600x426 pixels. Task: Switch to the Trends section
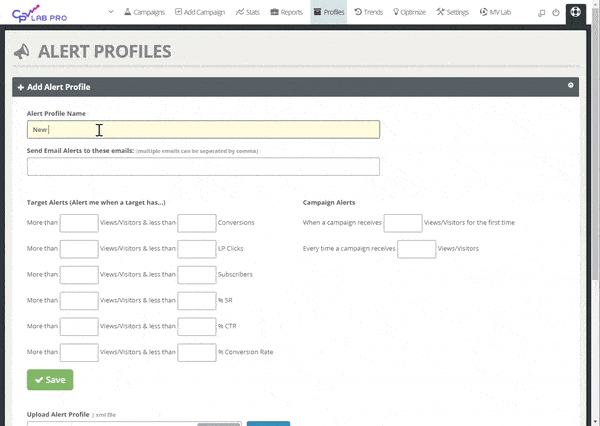point(368,13)
